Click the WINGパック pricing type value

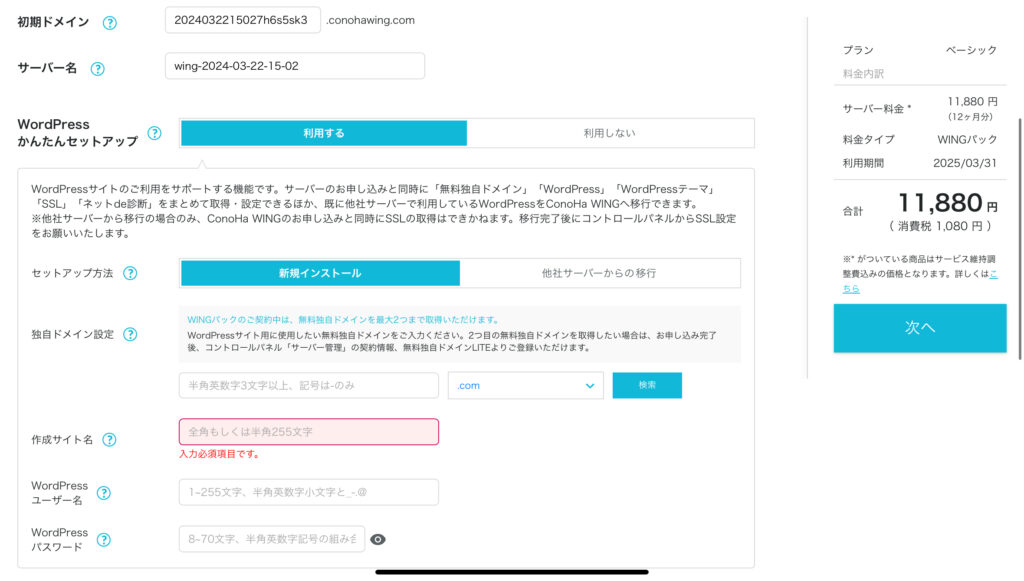pyautogui.click(x=967, y=140)
